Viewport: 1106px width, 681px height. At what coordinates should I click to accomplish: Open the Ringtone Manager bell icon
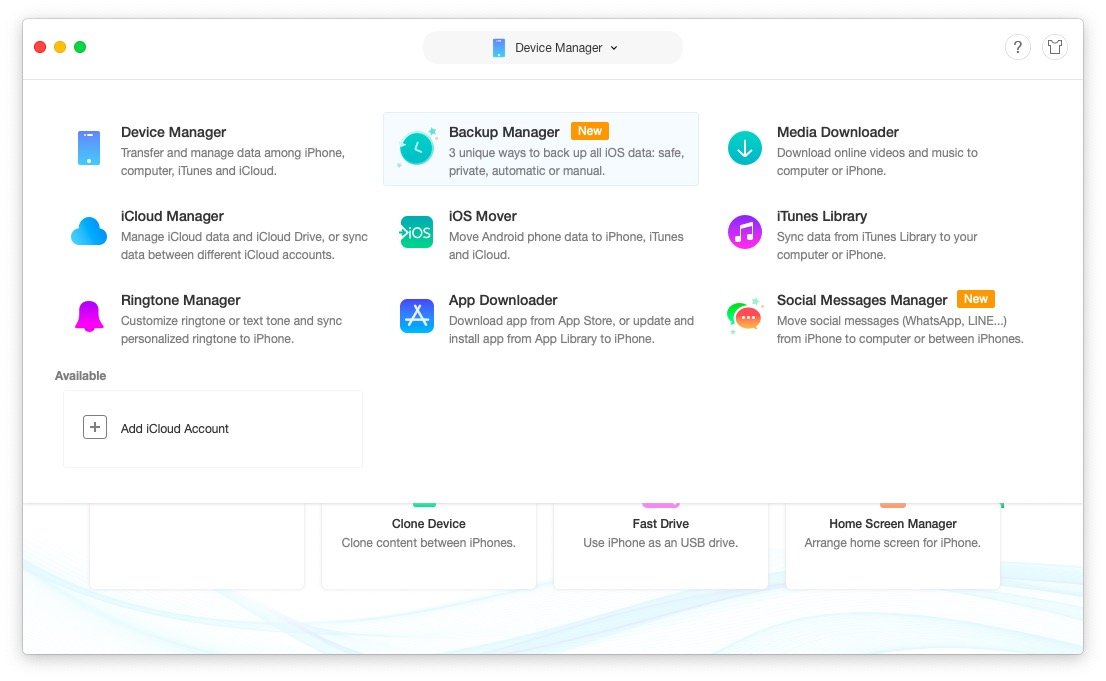[89, 316]
